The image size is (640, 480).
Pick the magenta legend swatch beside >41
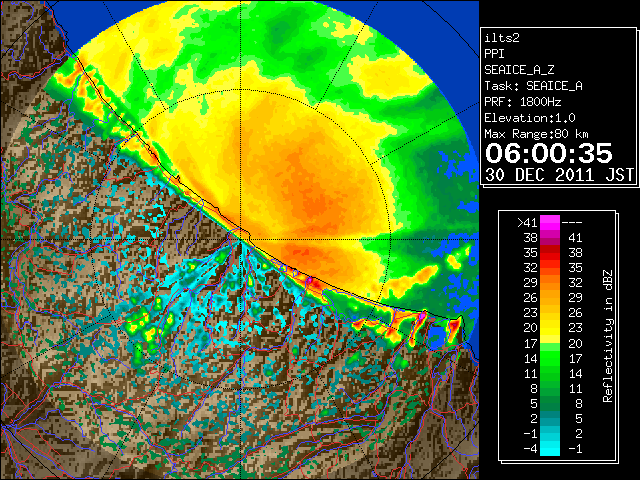pos(550,222)
